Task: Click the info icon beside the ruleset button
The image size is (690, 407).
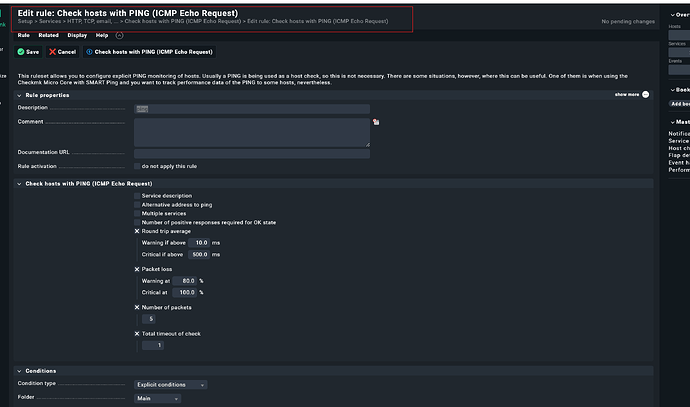Action: click(89, 52)
